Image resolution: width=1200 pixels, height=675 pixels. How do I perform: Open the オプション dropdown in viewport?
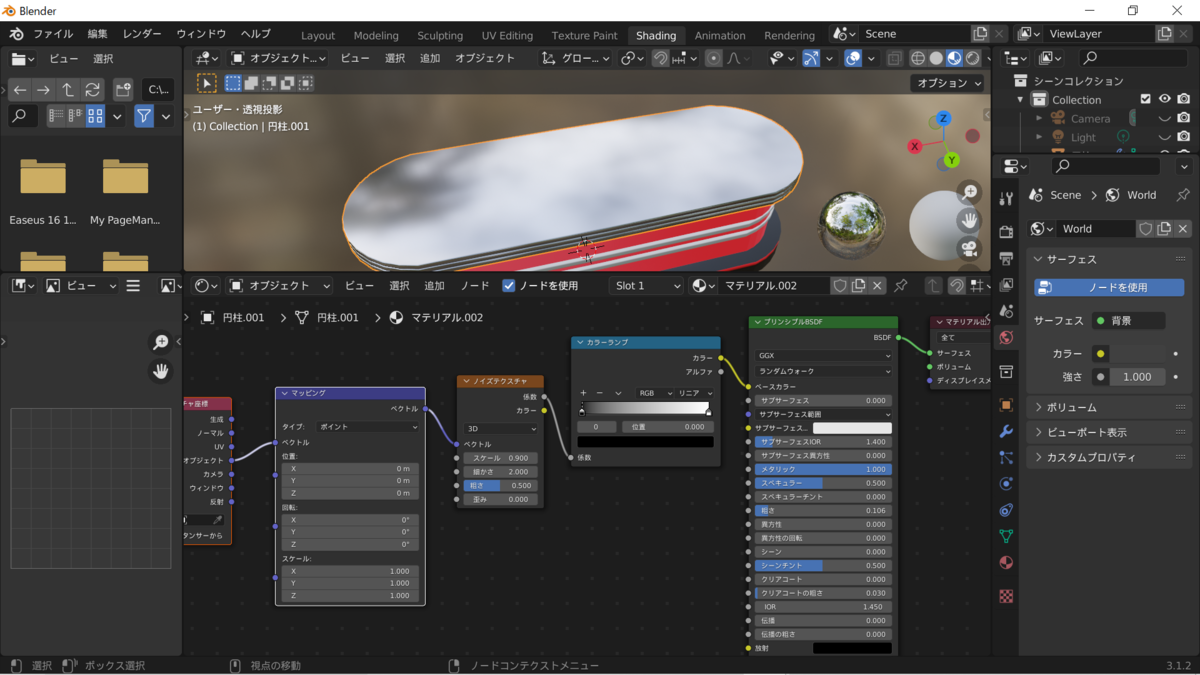click(x=947, y=83)
